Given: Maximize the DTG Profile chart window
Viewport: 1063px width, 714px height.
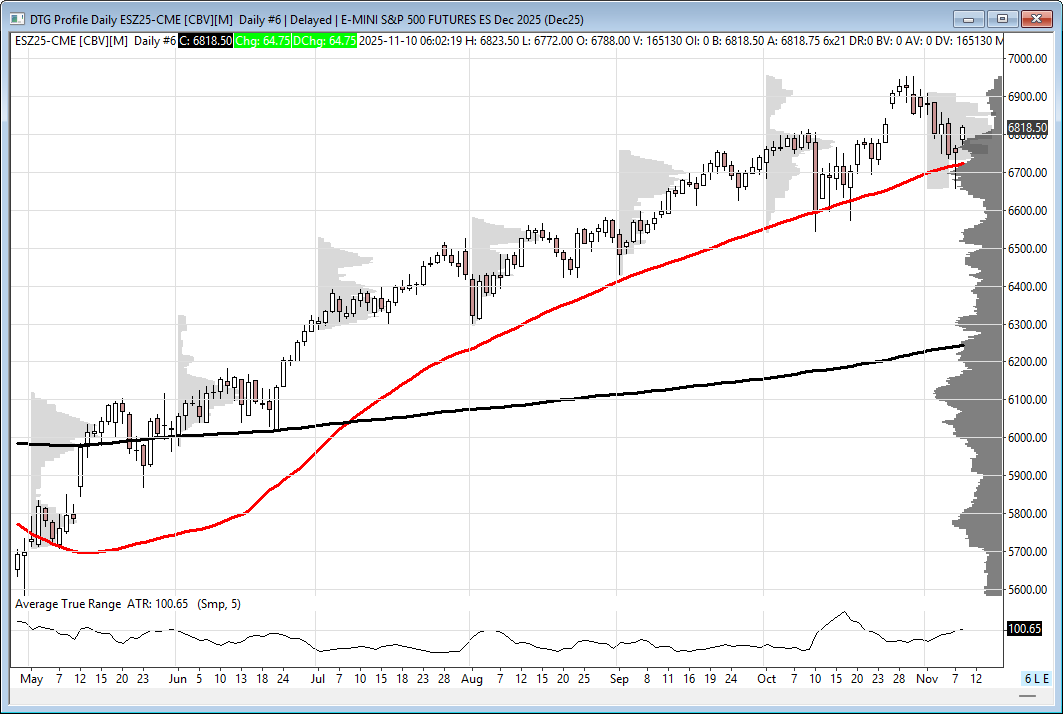Looking at the screenshot, I should pos(1003,19).
